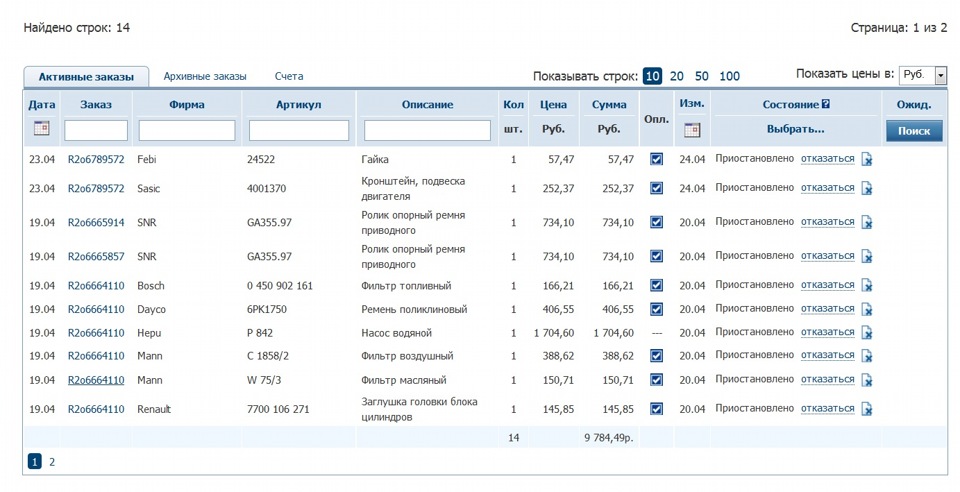Viewport: 960px width, 492px height.
Task: Switch to Архивные заказы tab
Action: pyautogui.click(x=205, y=76)
